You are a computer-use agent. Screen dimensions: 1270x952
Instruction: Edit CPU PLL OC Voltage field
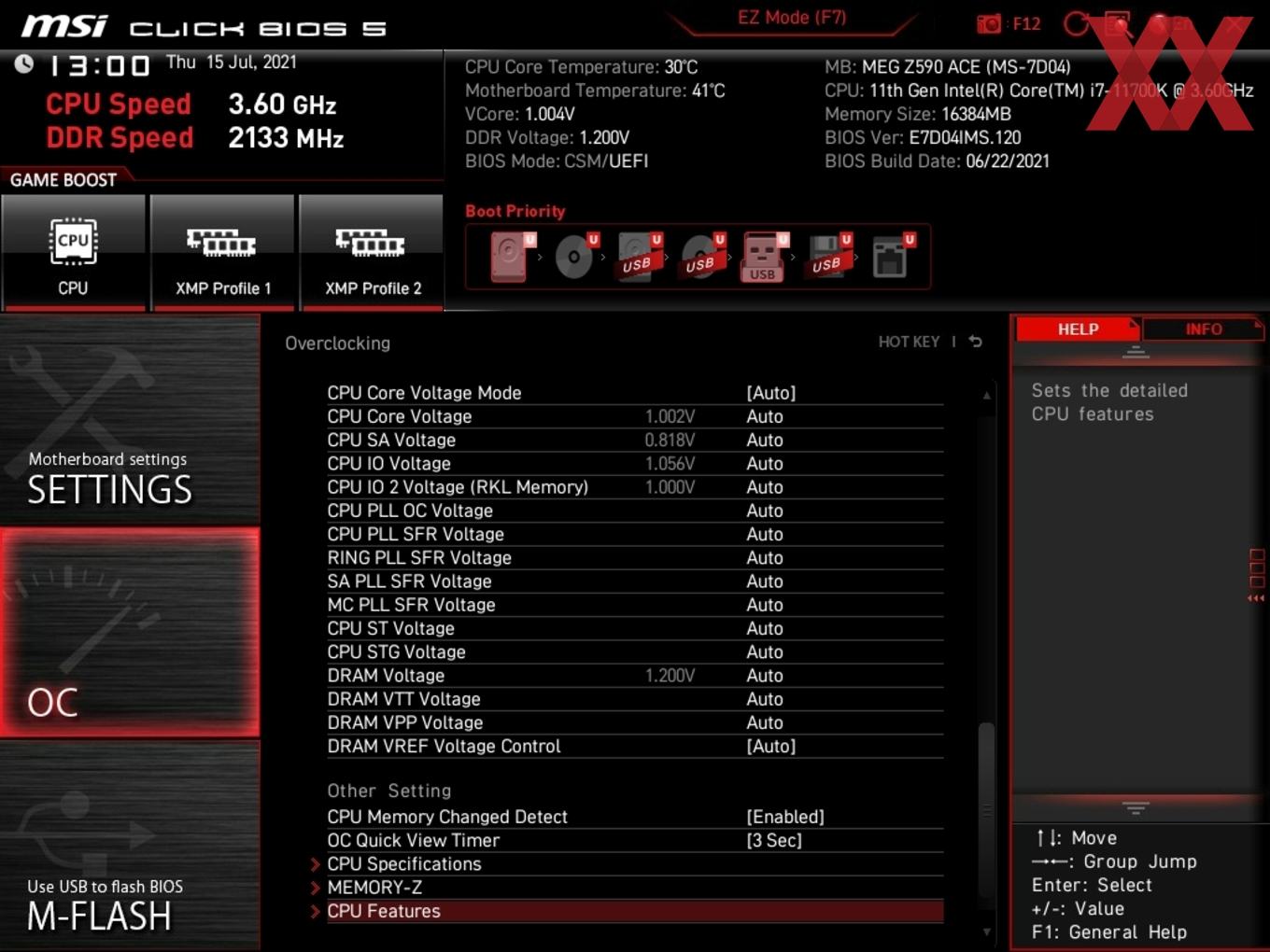[765, 511]
